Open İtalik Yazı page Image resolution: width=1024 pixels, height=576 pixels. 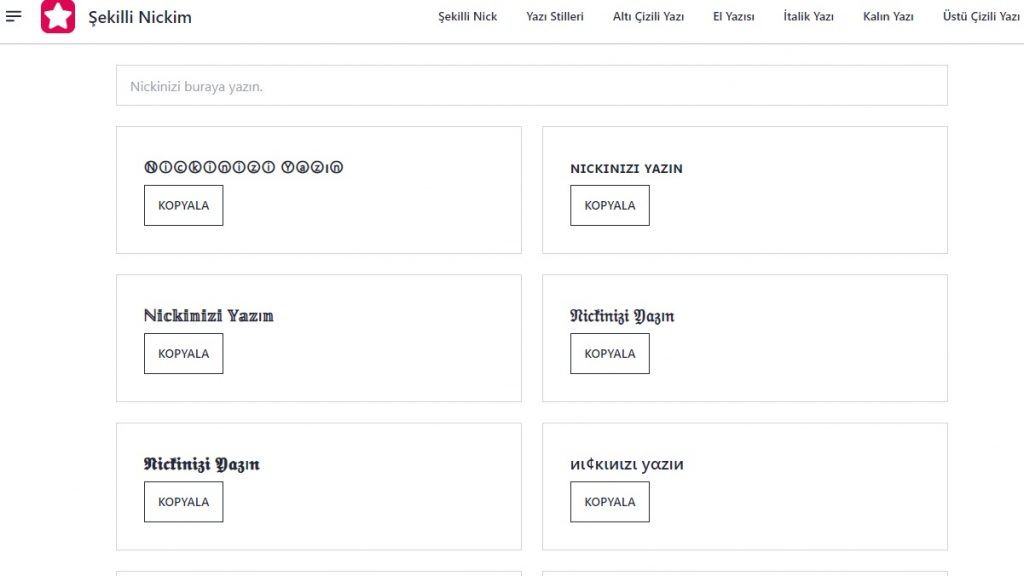808,17
